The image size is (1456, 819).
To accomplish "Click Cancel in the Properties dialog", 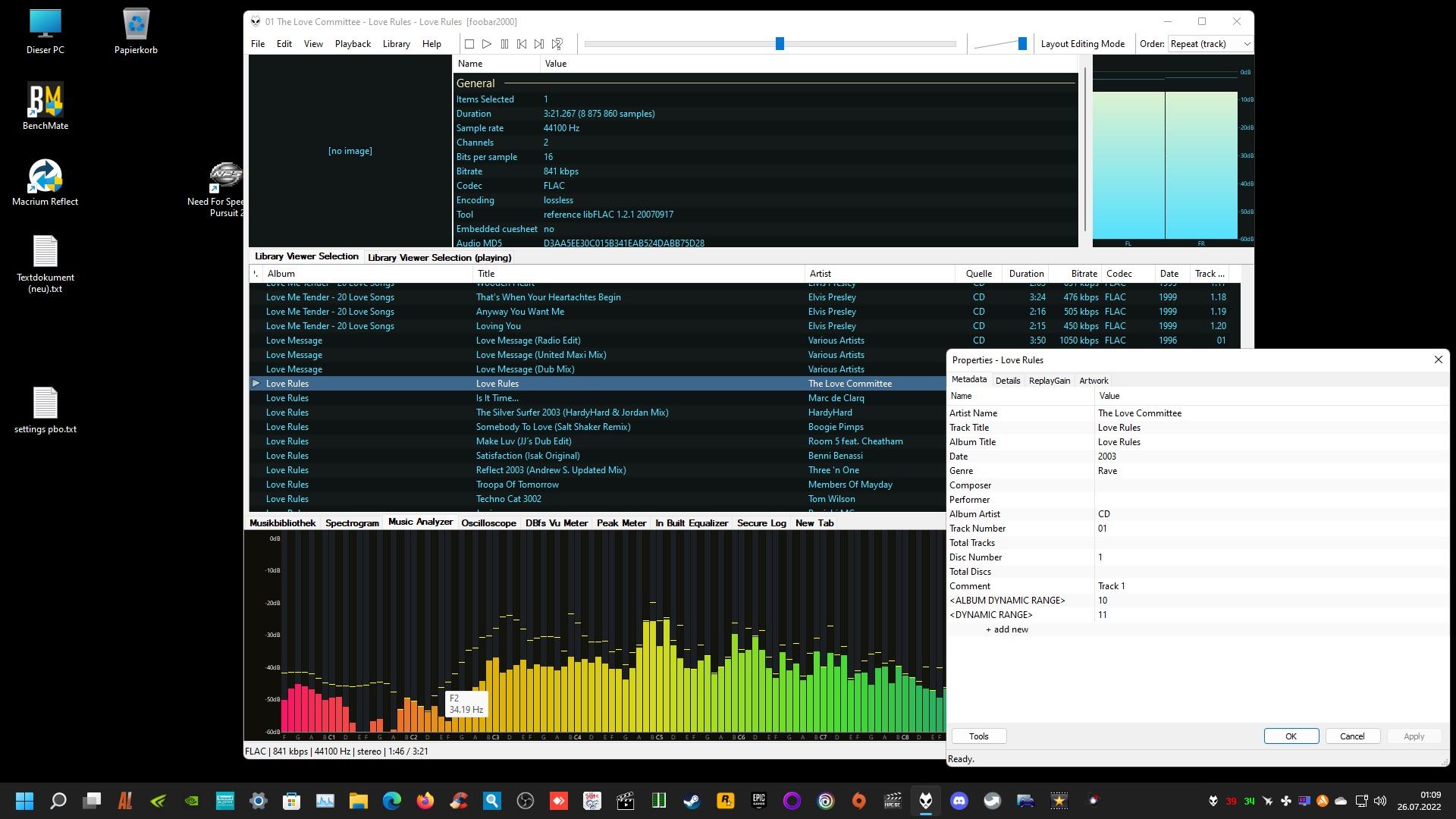I will click(x=1352, y=736).
